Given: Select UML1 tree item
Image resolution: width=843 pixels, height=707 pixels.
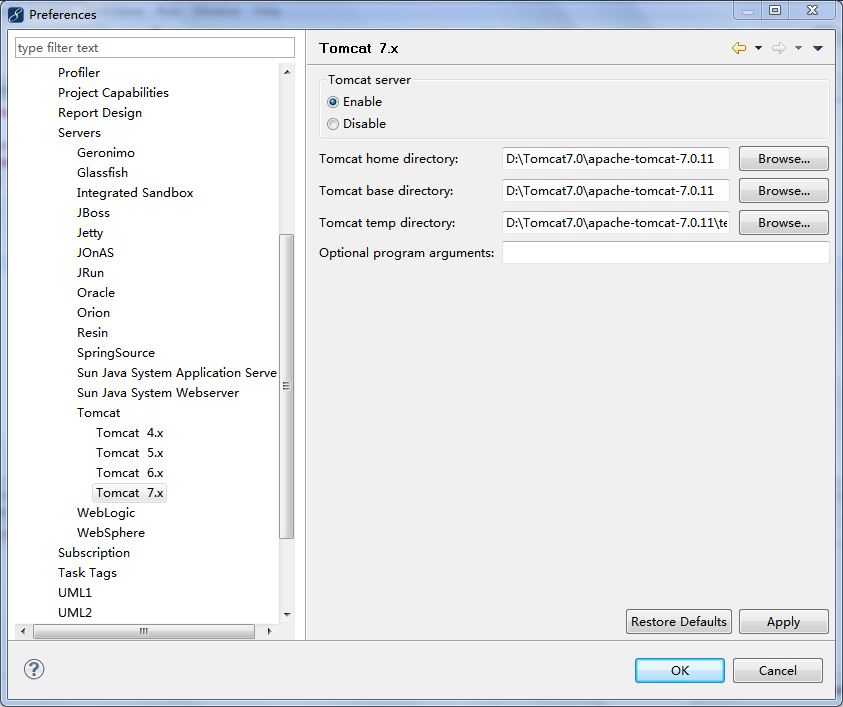Looking at the screenshot, I should pyautogui.click(x=75, y=593).
